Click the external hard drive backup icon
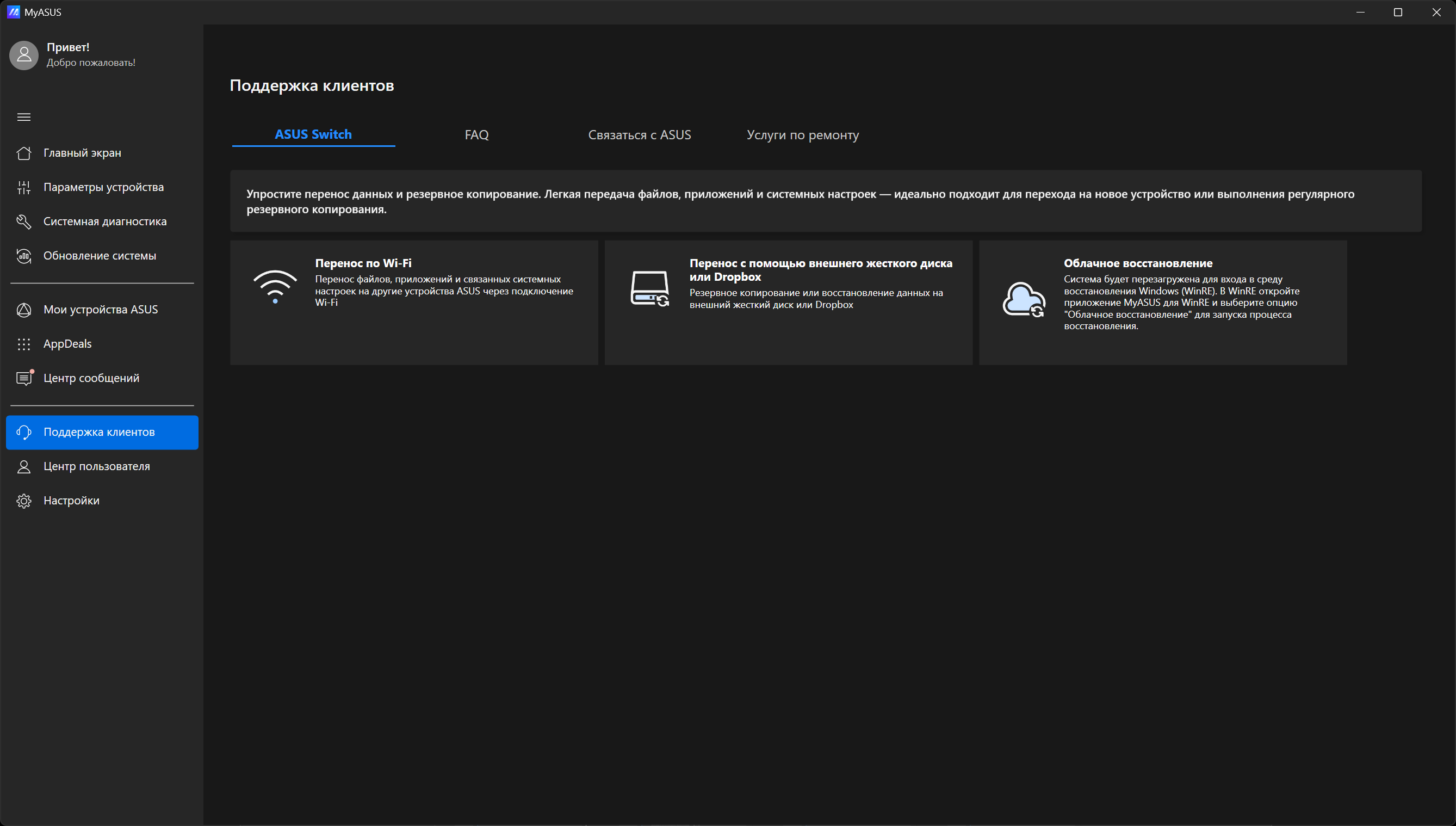This screenshot has width=1456, height=826. tap(650, 289)
